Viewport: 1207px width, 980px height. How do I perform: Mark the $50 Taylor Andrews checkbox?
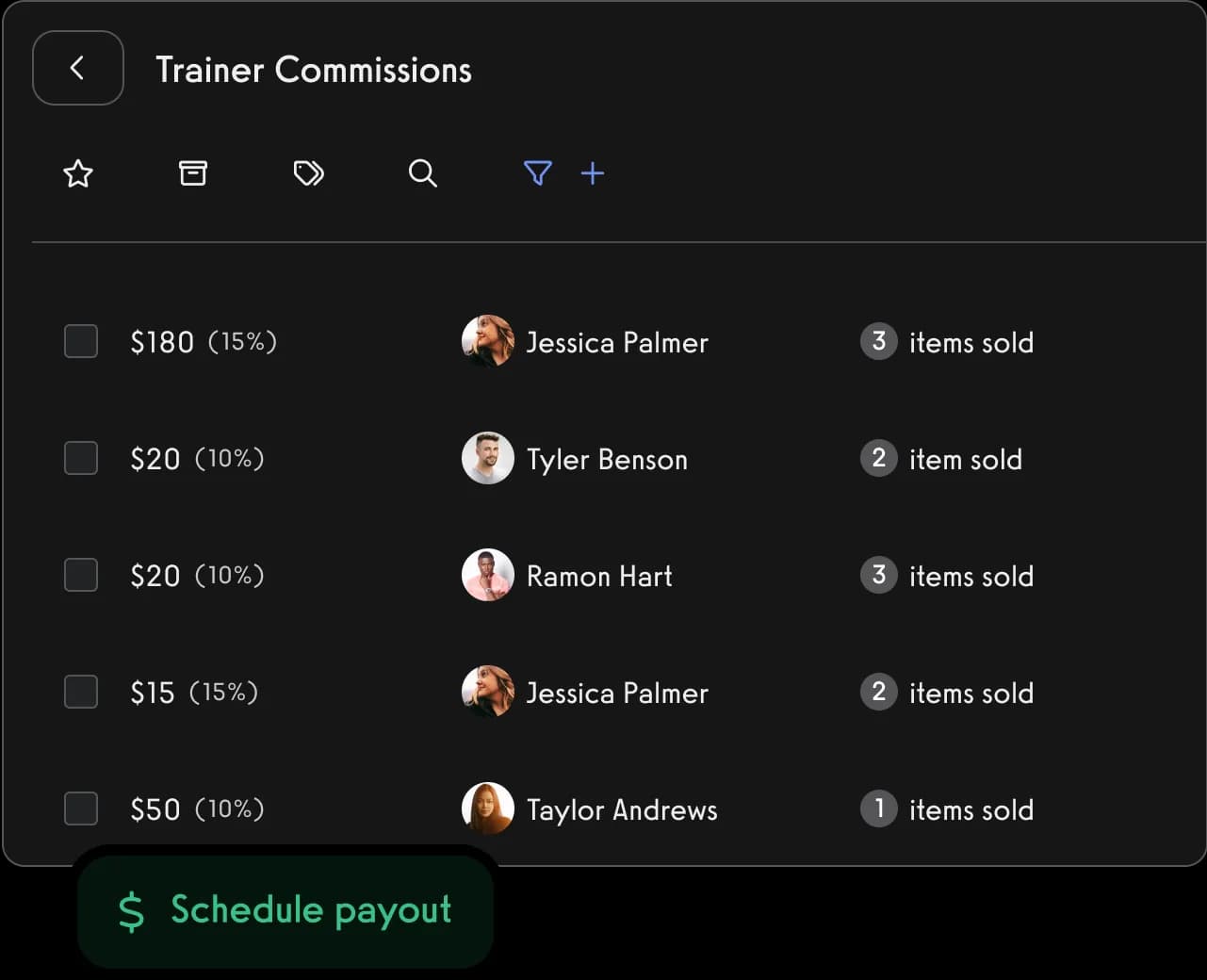(x=81, y=808)
